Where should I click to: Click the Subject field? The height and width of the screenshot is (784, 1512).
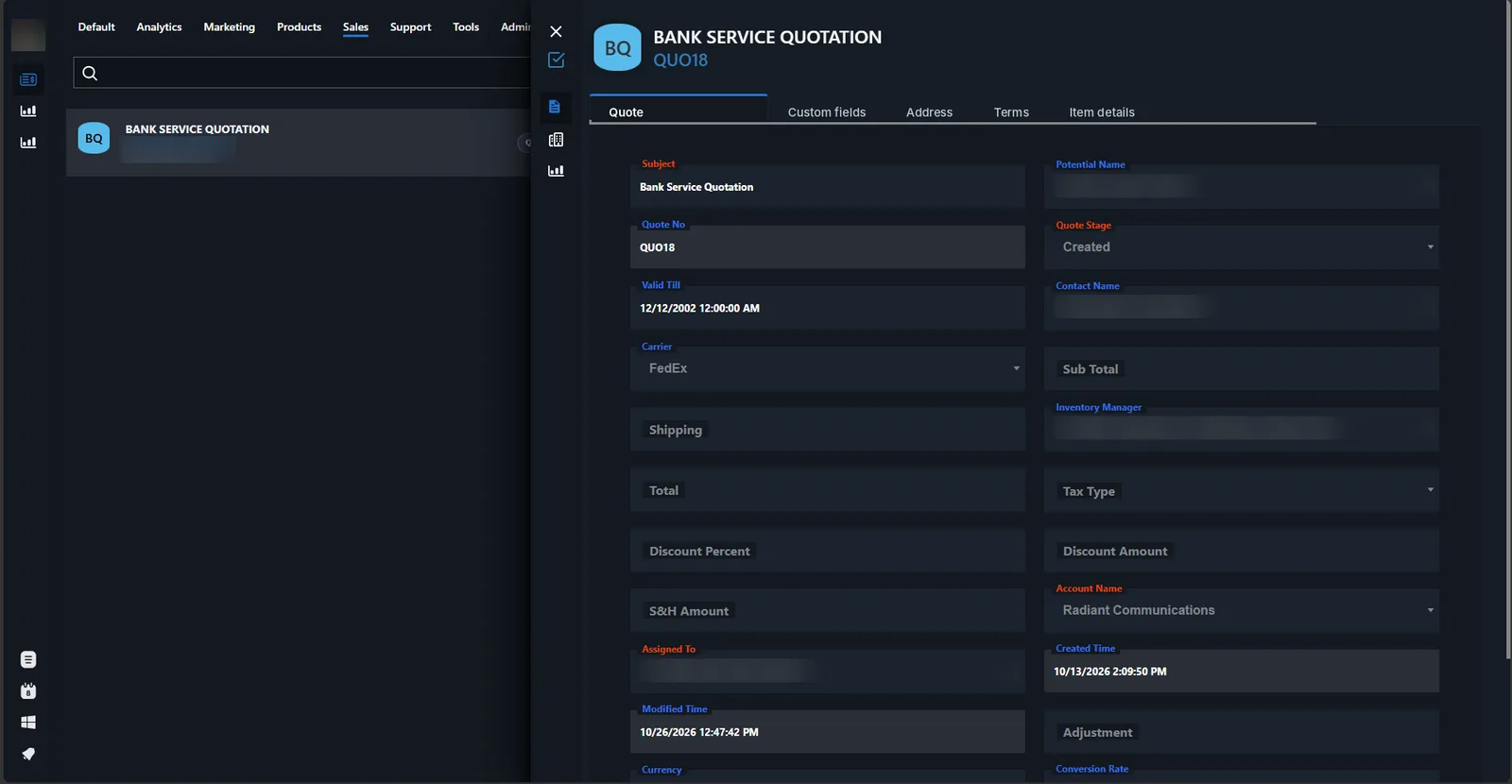pyautogui.click(x=828, y=186)
